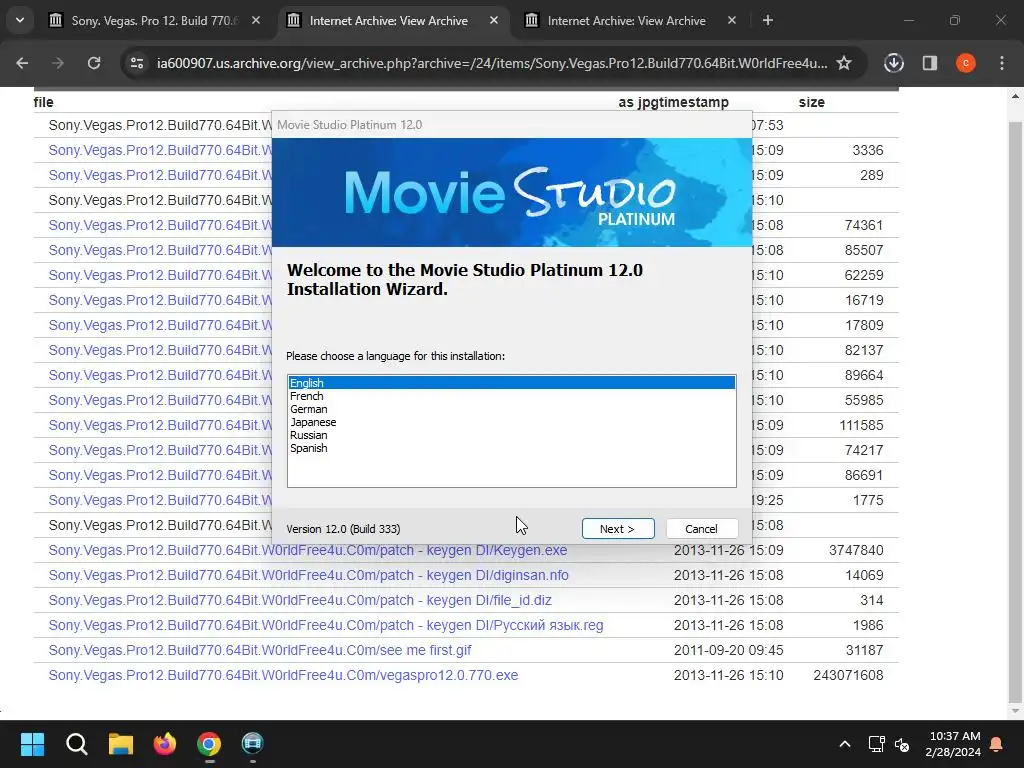View site information icon in address bar
Viewport: 1024px width, 768px height.
pyautogui.click(x=137, y=63)
